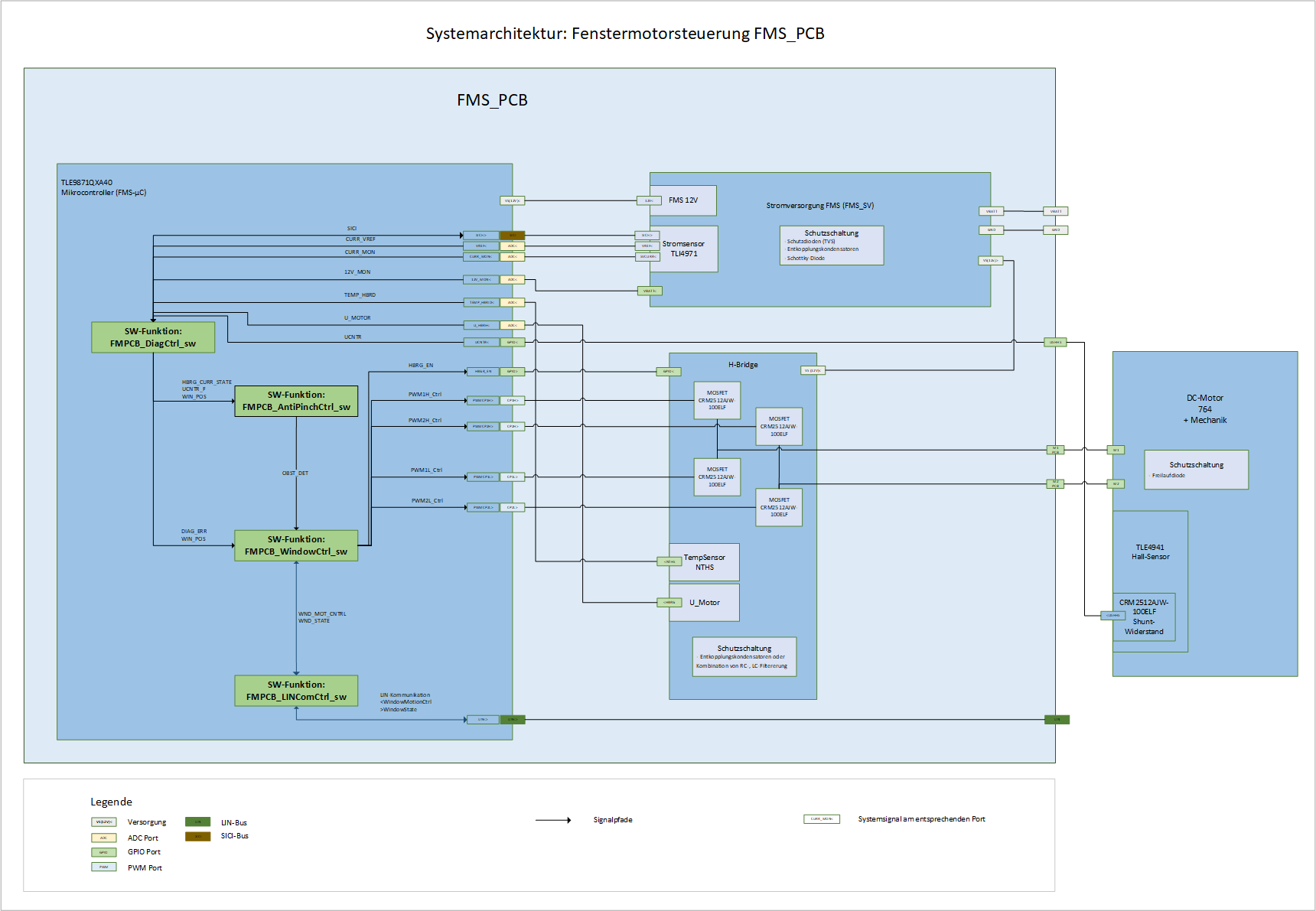Click the GPIO port on UCNTR row
This screenshot has height=911, width=1316.
(x=512, y=342)
